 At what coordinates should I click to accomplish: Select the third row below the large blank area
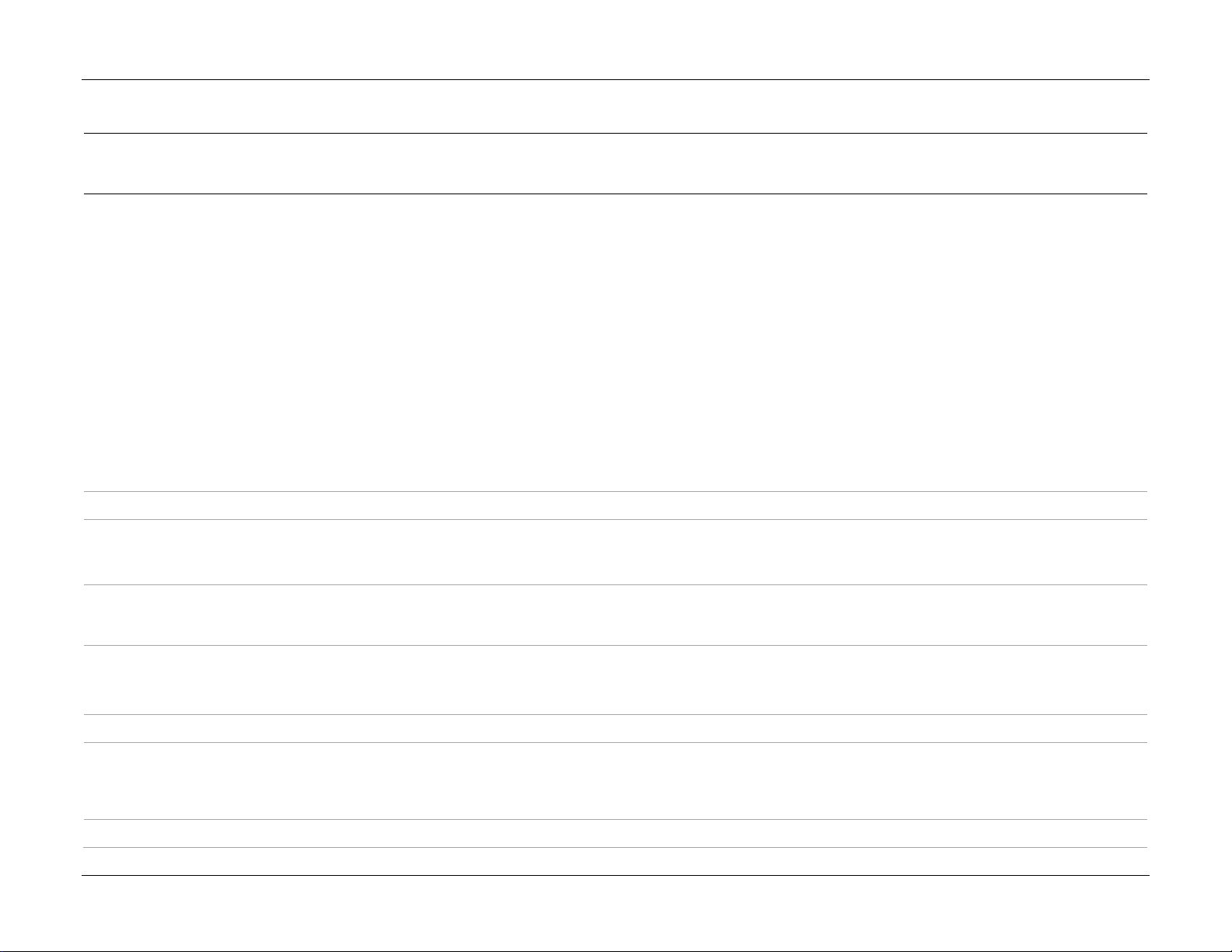pyautogui.click(x=616, y=615)
